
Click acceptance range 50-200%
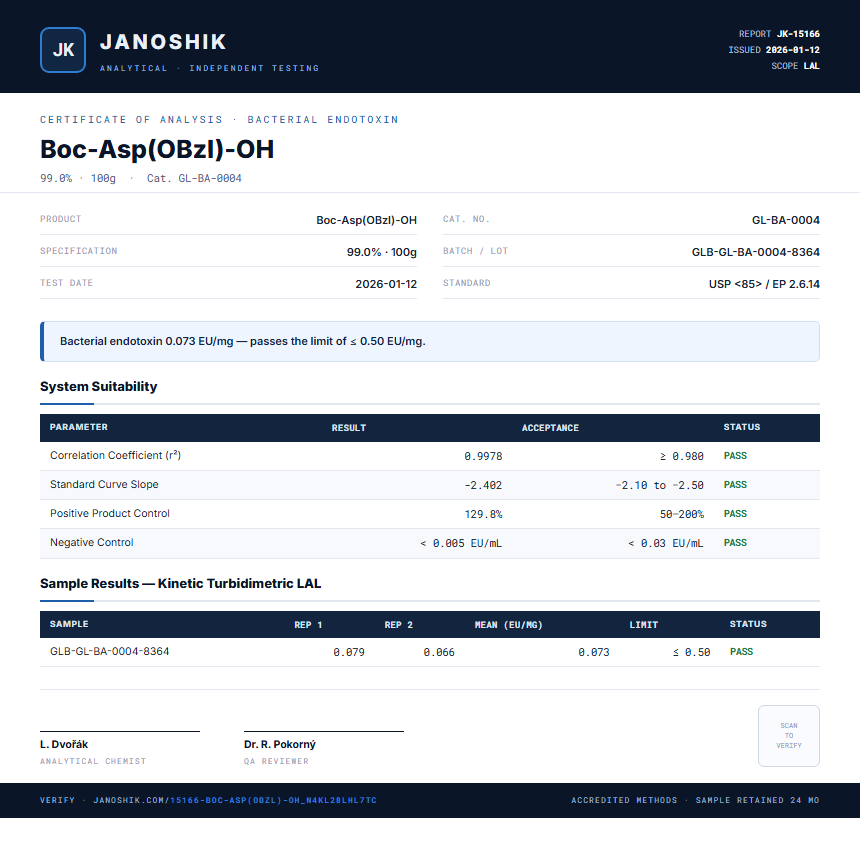click(682, 514)
